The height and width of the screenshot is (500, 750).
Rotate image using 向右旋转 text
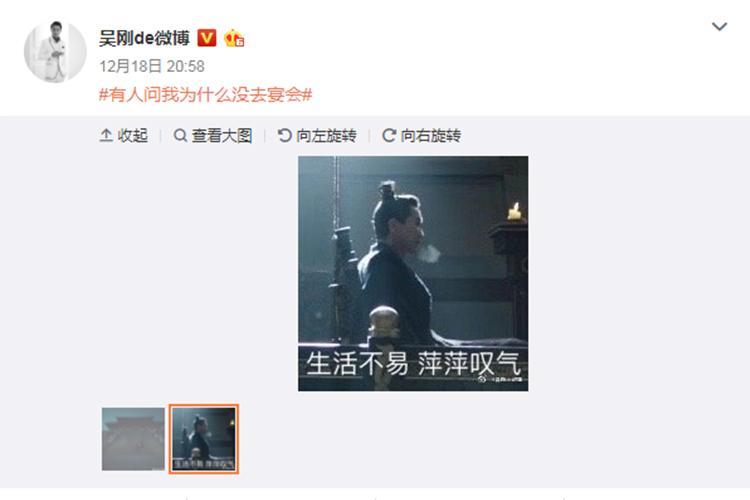430,135
